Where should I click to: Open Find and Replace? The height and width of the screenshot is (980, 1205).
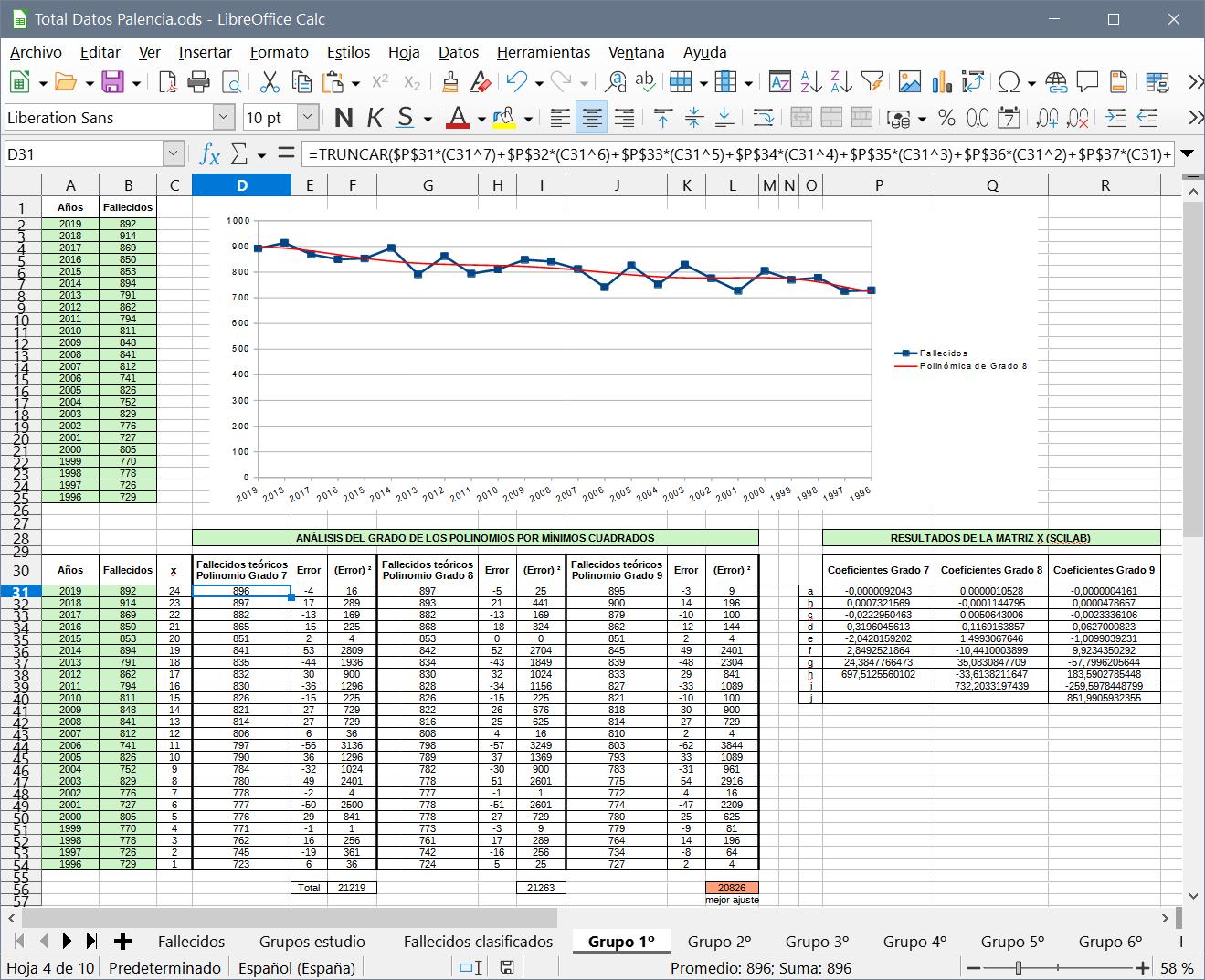click(x=616, y=83)
